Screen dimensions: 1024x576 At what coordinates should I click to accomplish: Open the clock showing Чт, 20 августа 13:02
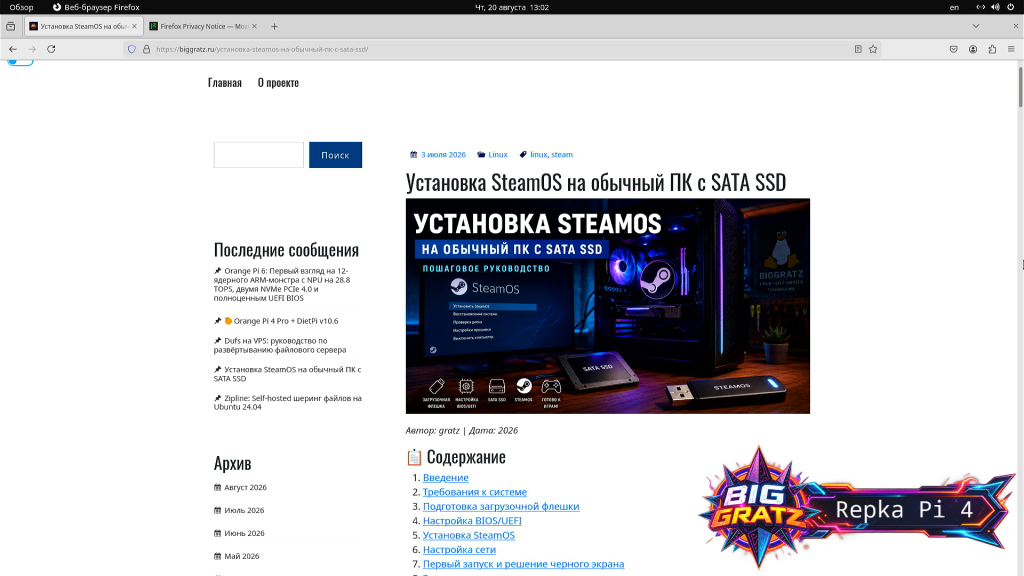(511, 7)
